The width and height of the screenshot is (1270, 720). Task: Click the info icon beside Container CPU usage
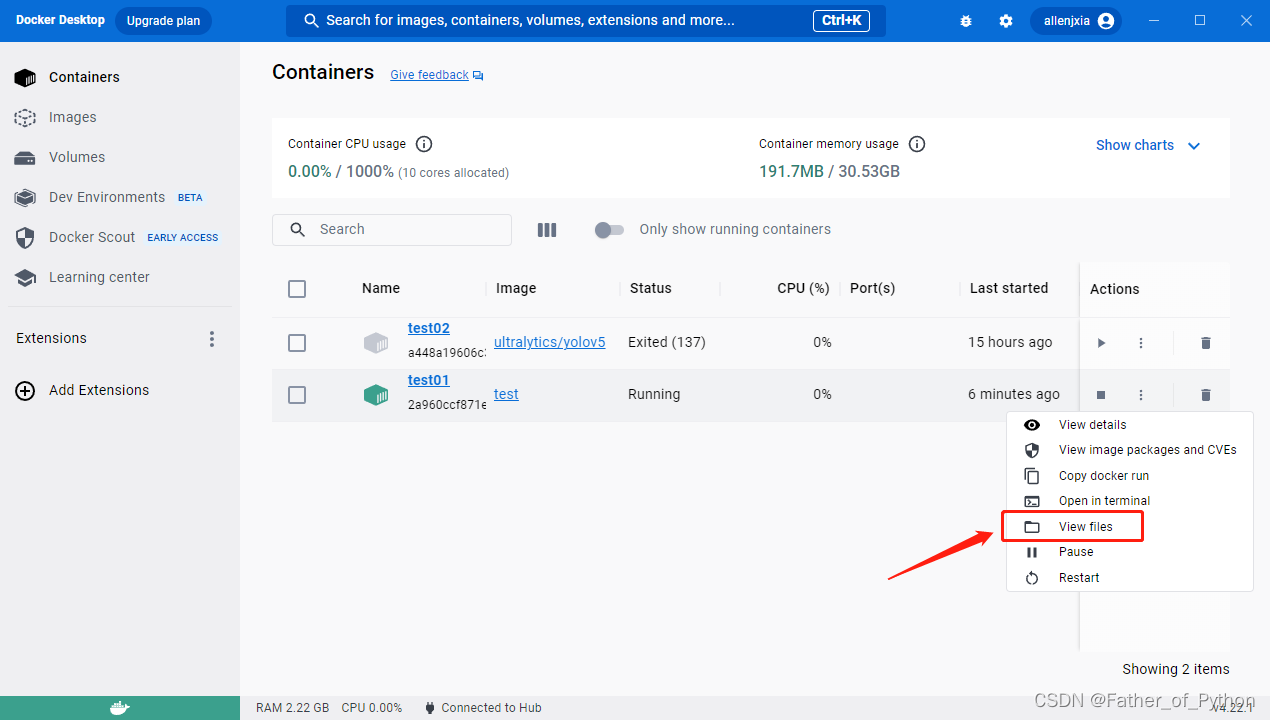click(424, 144)
